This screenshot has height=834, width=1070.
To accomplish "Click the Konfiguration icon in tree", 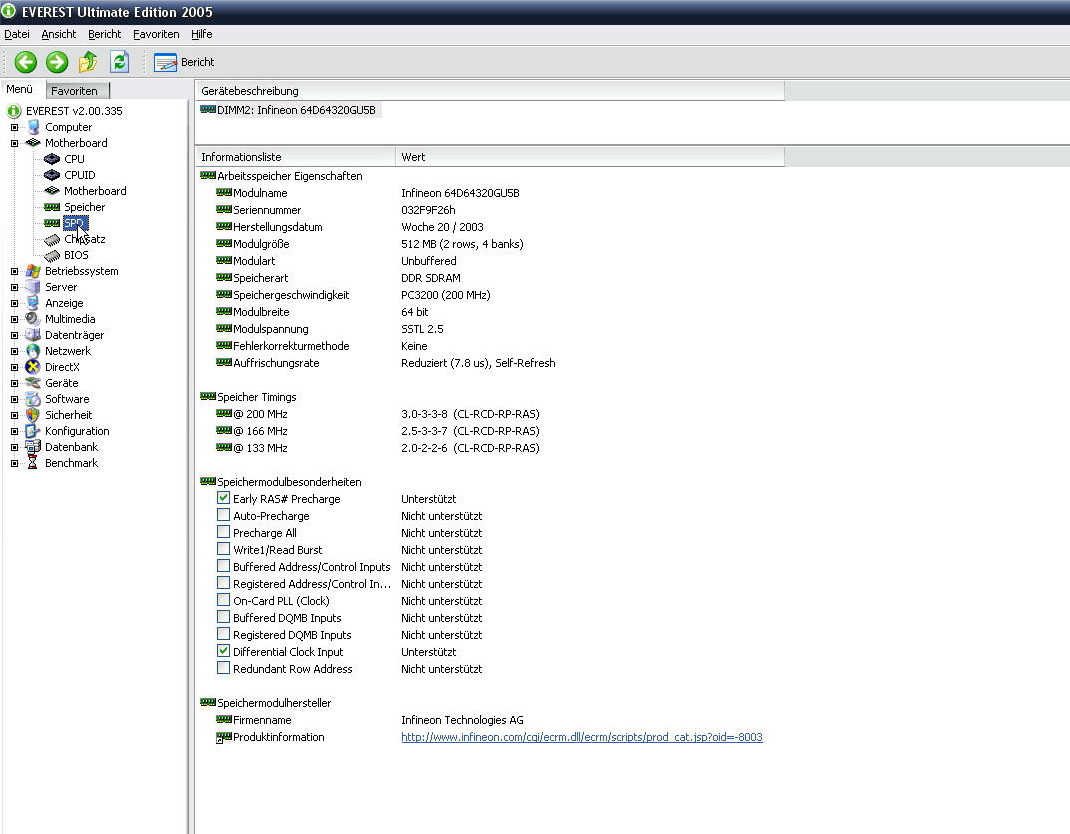I will tap(33, 431).
